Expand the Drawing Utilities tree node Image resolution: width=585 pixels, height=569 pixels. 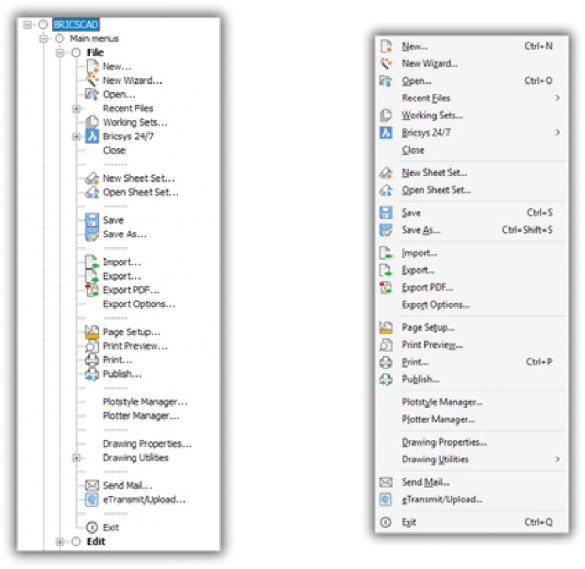tap(76, 458)
